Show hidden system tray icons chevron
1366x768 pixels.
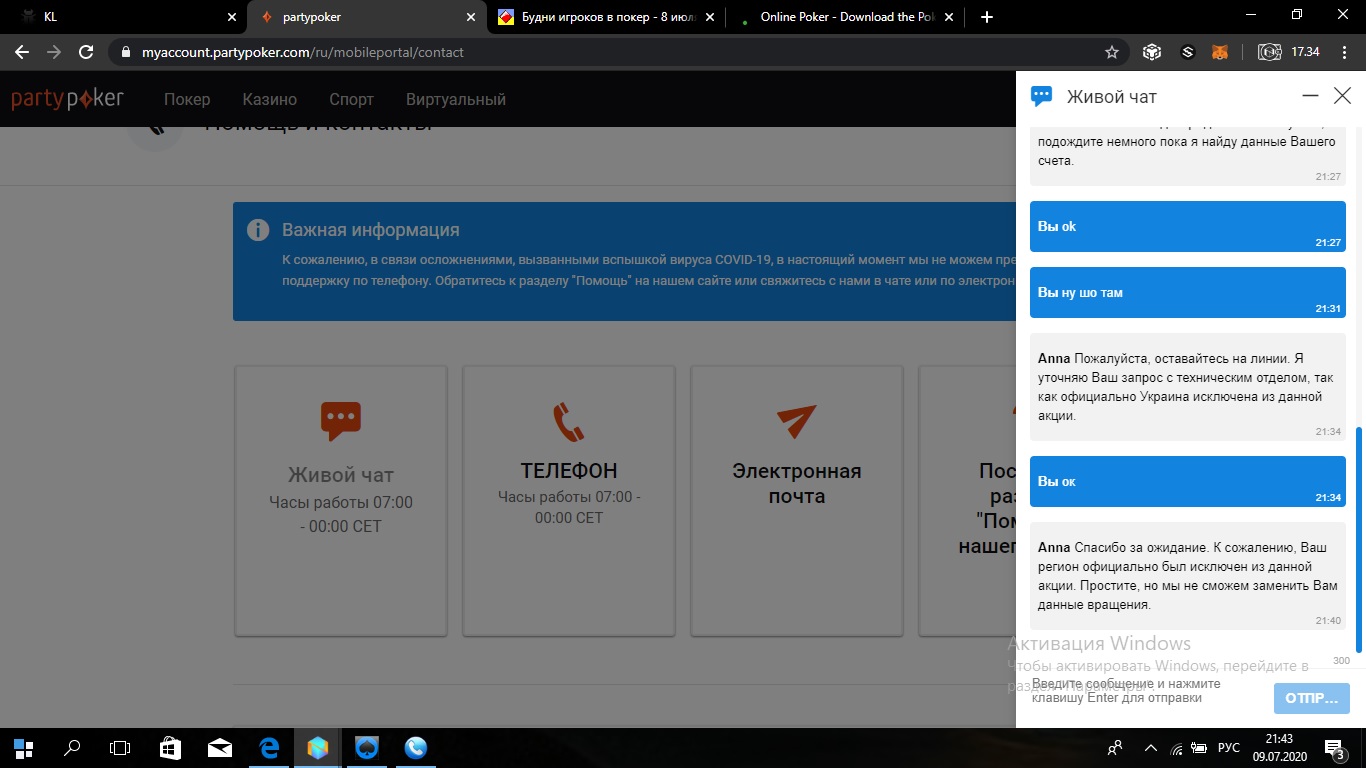coord(1151,748)
